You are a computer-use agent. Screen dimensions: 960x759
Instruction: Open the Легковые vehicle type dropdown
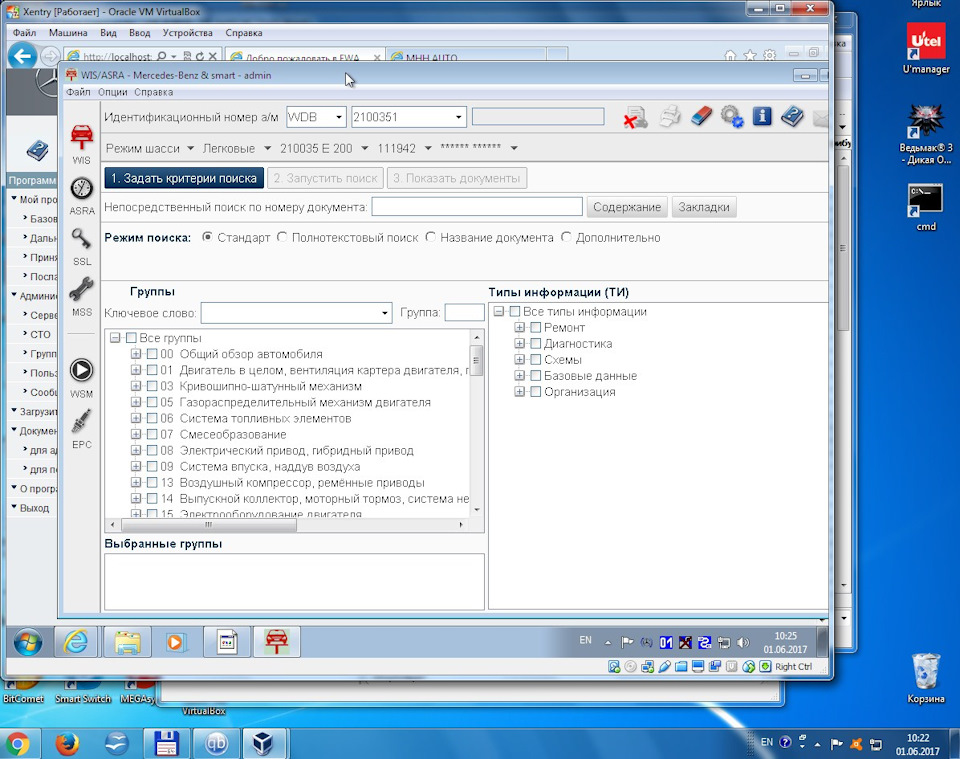[267, 148]
